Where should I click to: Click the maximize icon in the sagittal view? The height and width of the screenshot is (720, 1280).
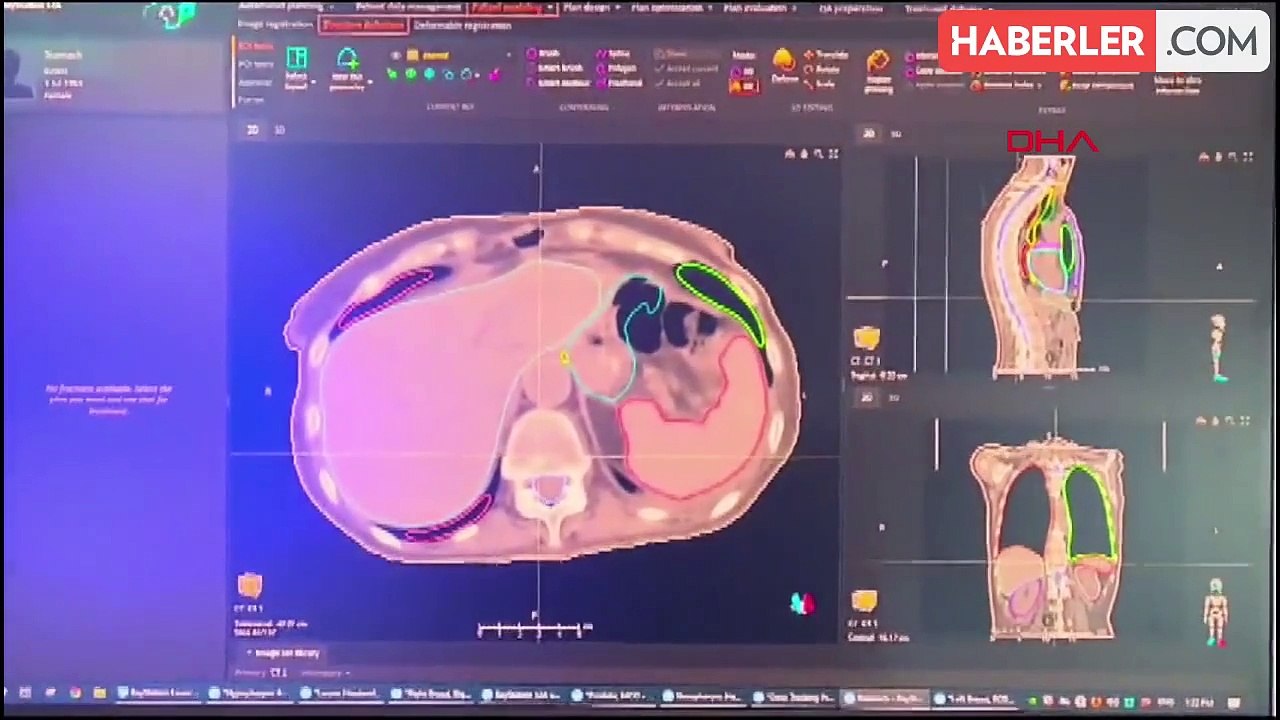[1248, 157]
